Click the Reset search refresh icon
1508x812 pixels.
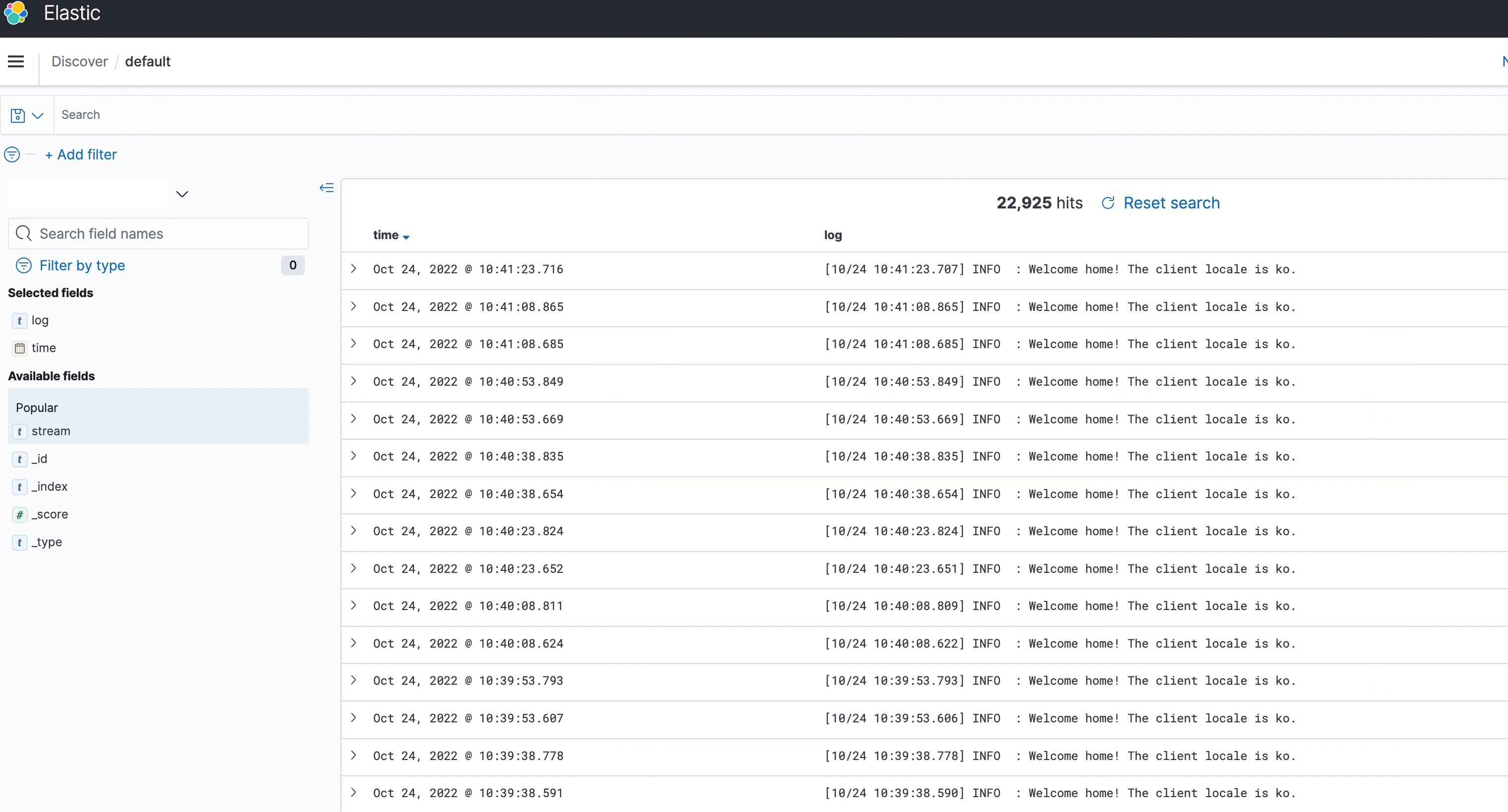[x=1108, y=203]
